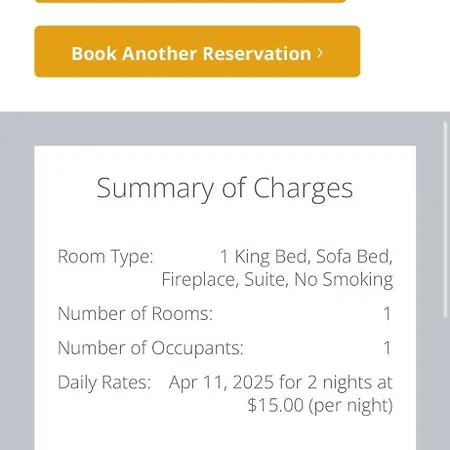
Task: Select the Number of Occupants label
Action: pyautogui.click(x=150, y=348)
